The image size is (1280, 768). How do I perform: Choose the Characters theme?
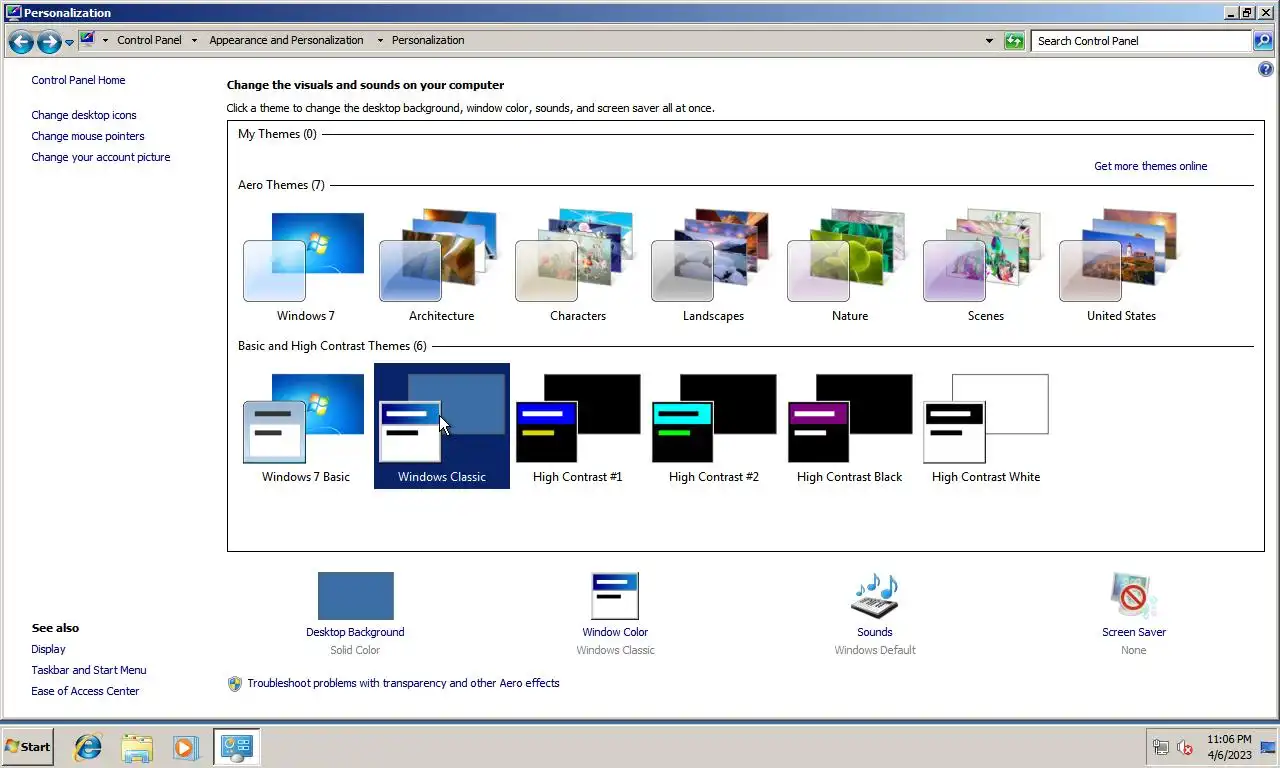pos(577,266)
